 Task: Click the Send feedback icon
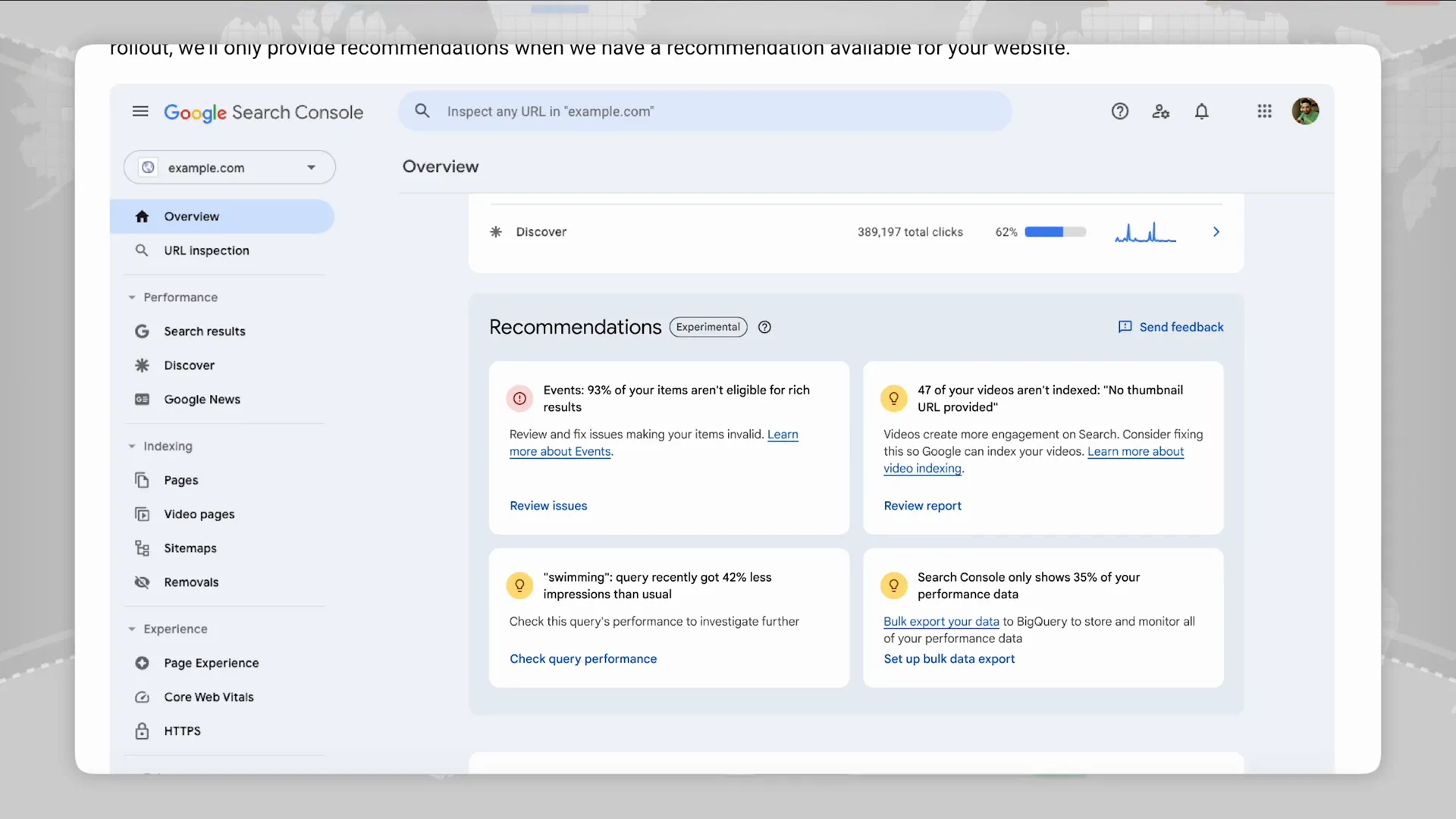click(x=1125, y=327)
